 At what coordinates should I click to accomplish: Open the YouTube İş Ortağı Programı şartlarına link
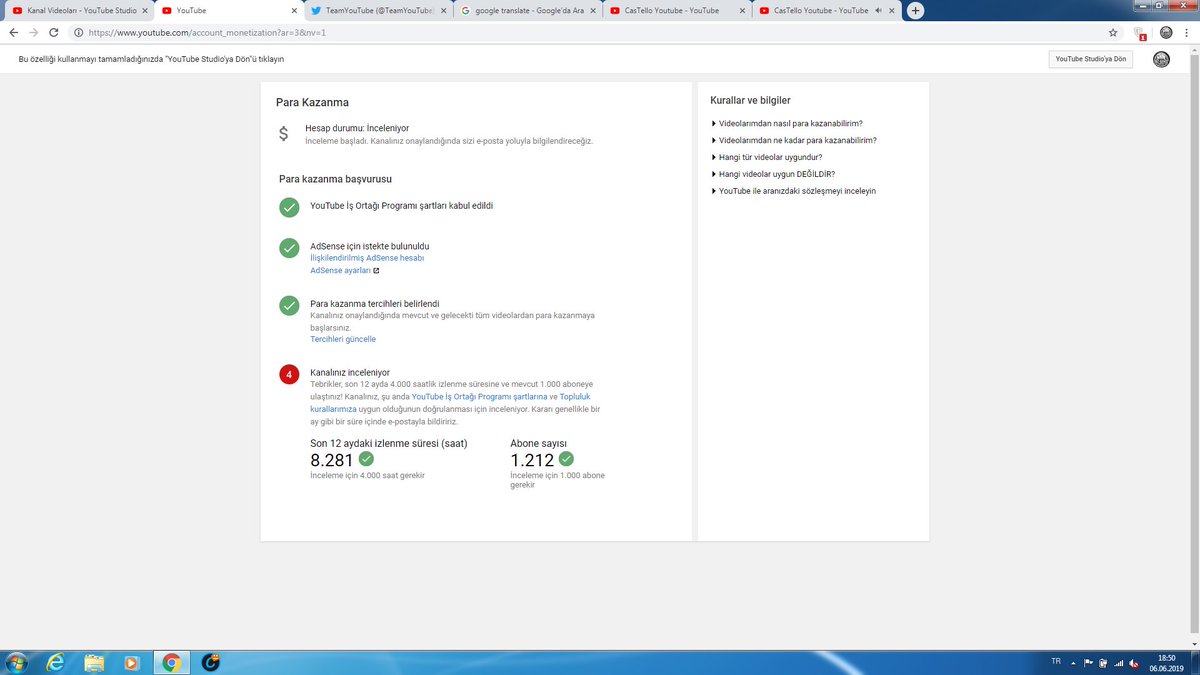click(479, 397)
